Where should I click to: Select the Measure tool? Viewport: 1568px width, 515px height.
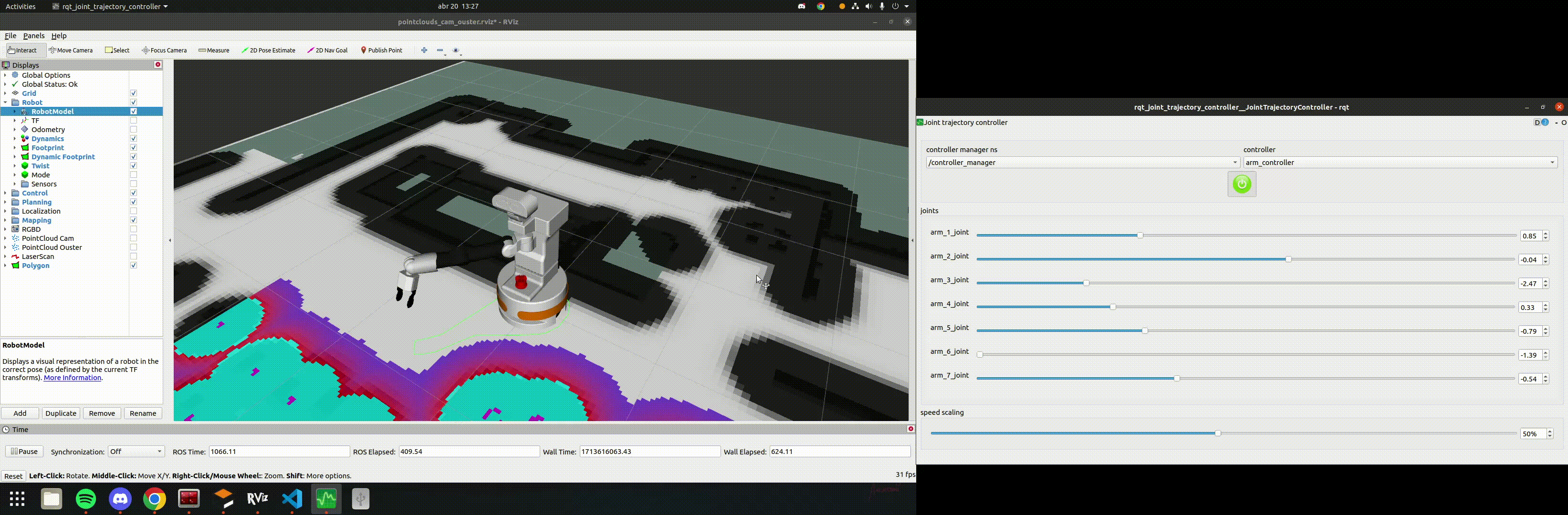coord(214,51)
